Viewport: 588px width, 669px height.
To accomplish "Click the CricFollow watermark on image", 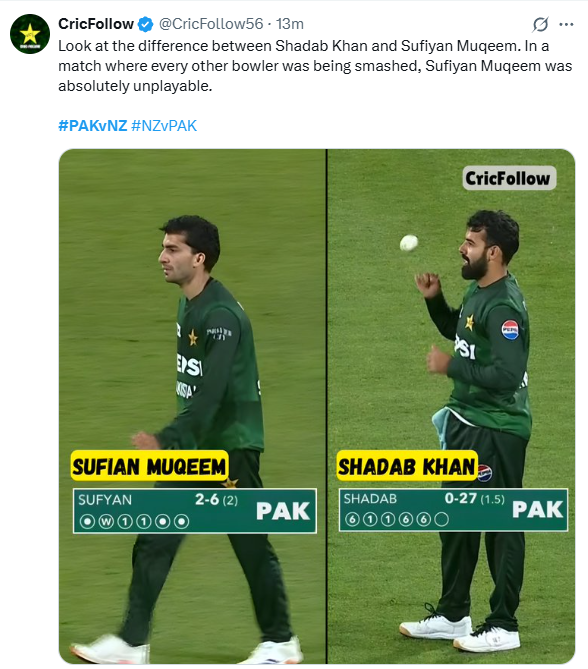I will coord(509,178).
